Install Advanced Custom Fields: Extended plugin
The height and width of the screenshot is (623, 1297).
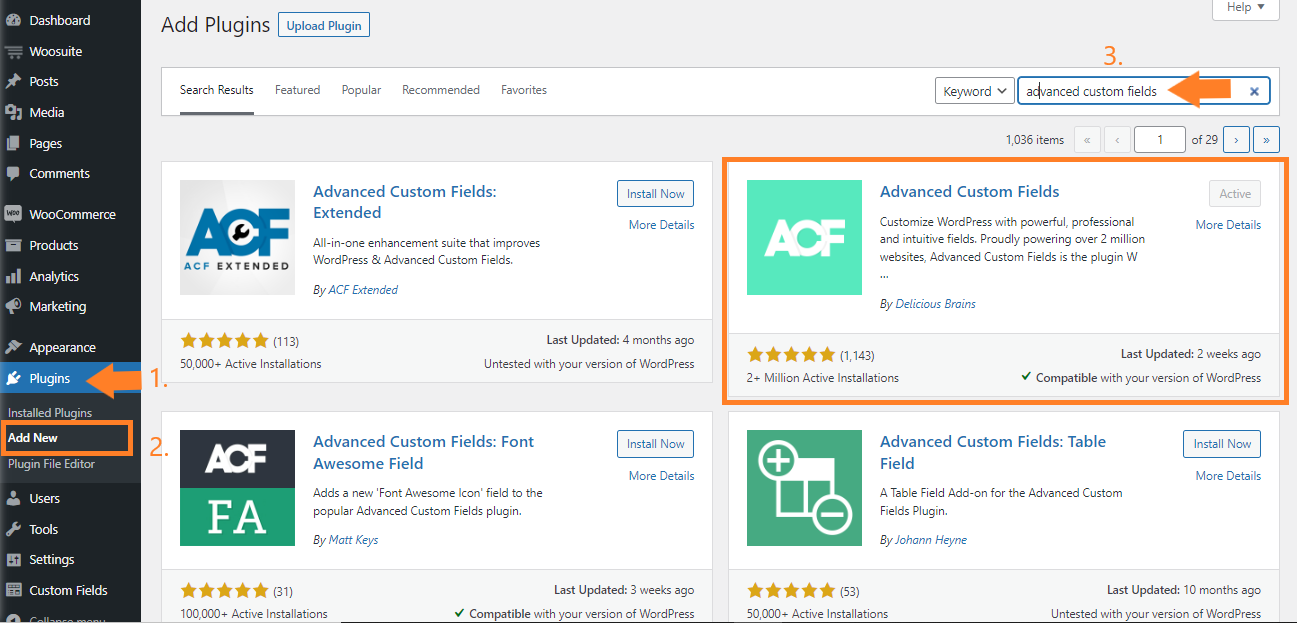655,194
